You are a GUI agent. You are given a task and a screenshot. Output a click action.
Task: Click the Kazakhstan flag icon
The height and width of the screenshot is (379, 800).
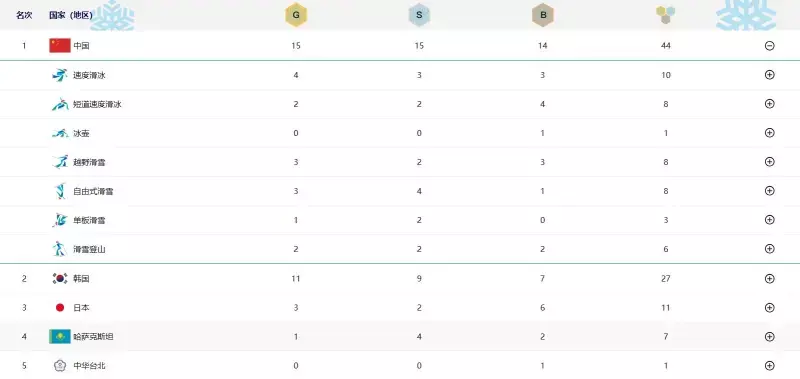(60, 337)
